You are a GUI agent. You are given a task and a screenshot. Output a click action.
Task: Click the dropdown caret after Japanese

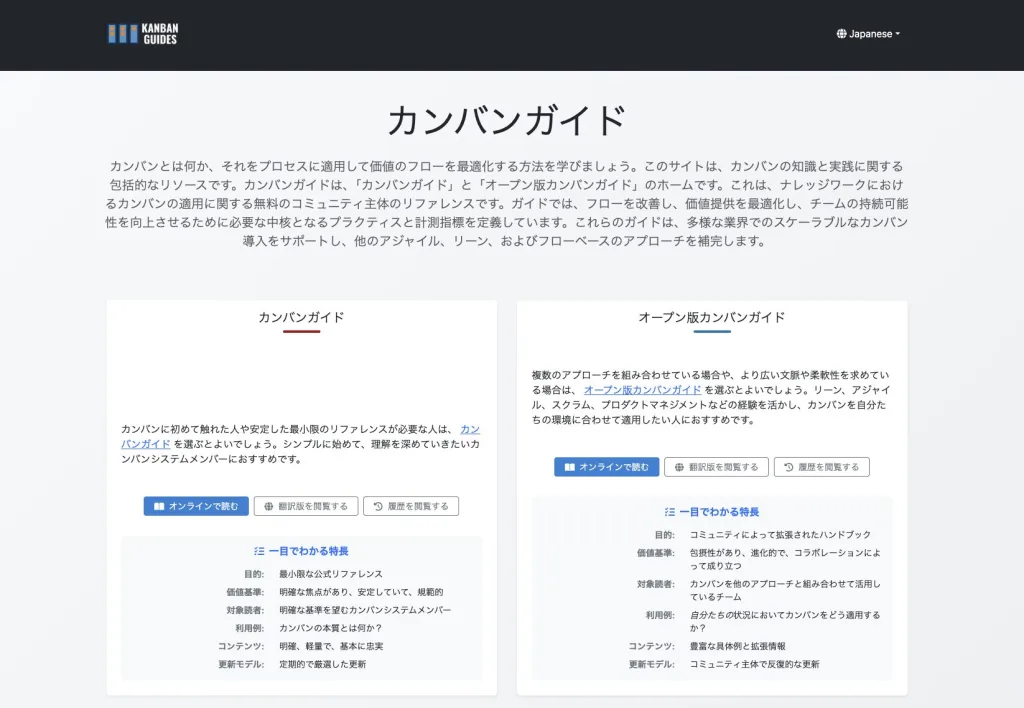coord(897,34)
